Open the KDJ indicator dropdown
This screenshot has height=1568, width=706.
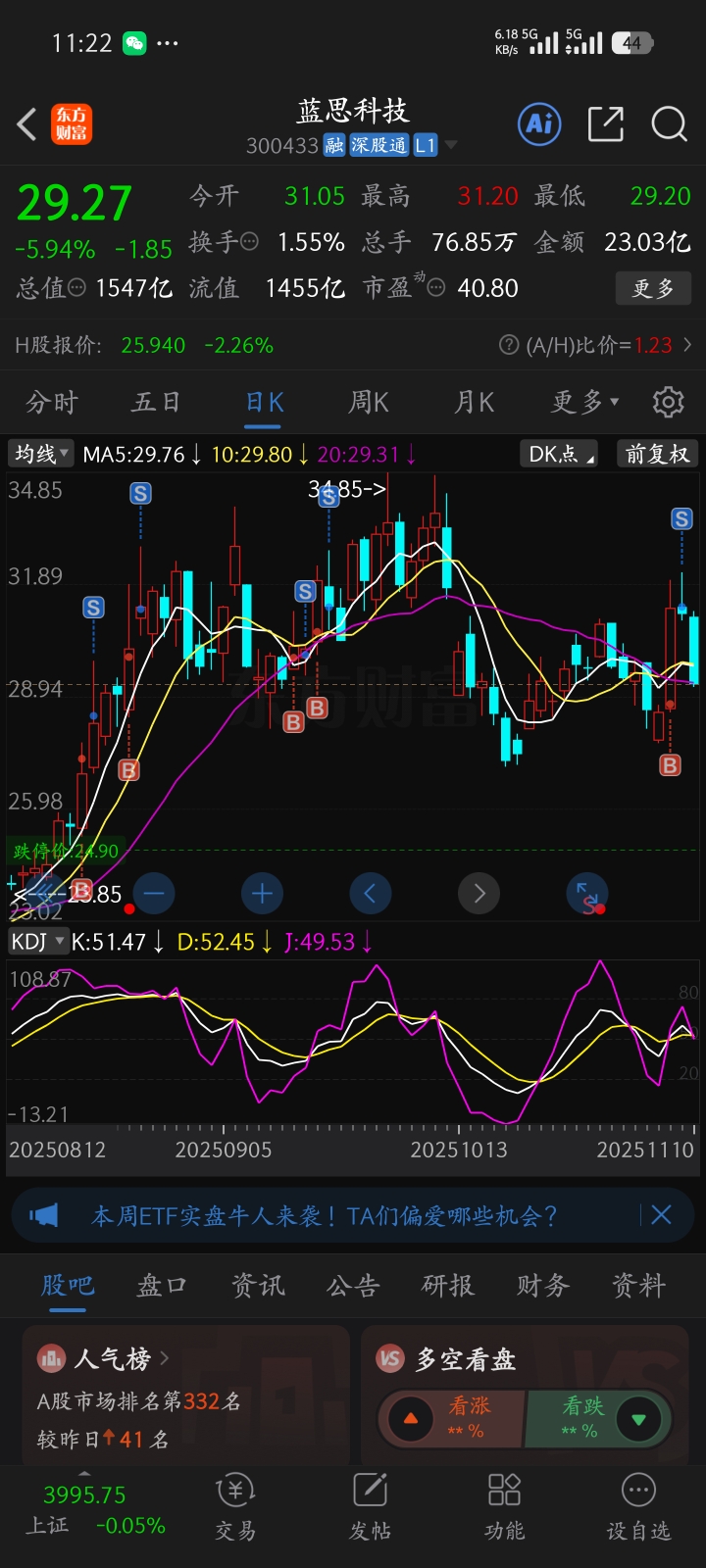pyautogui.click(x=37, y=942)
